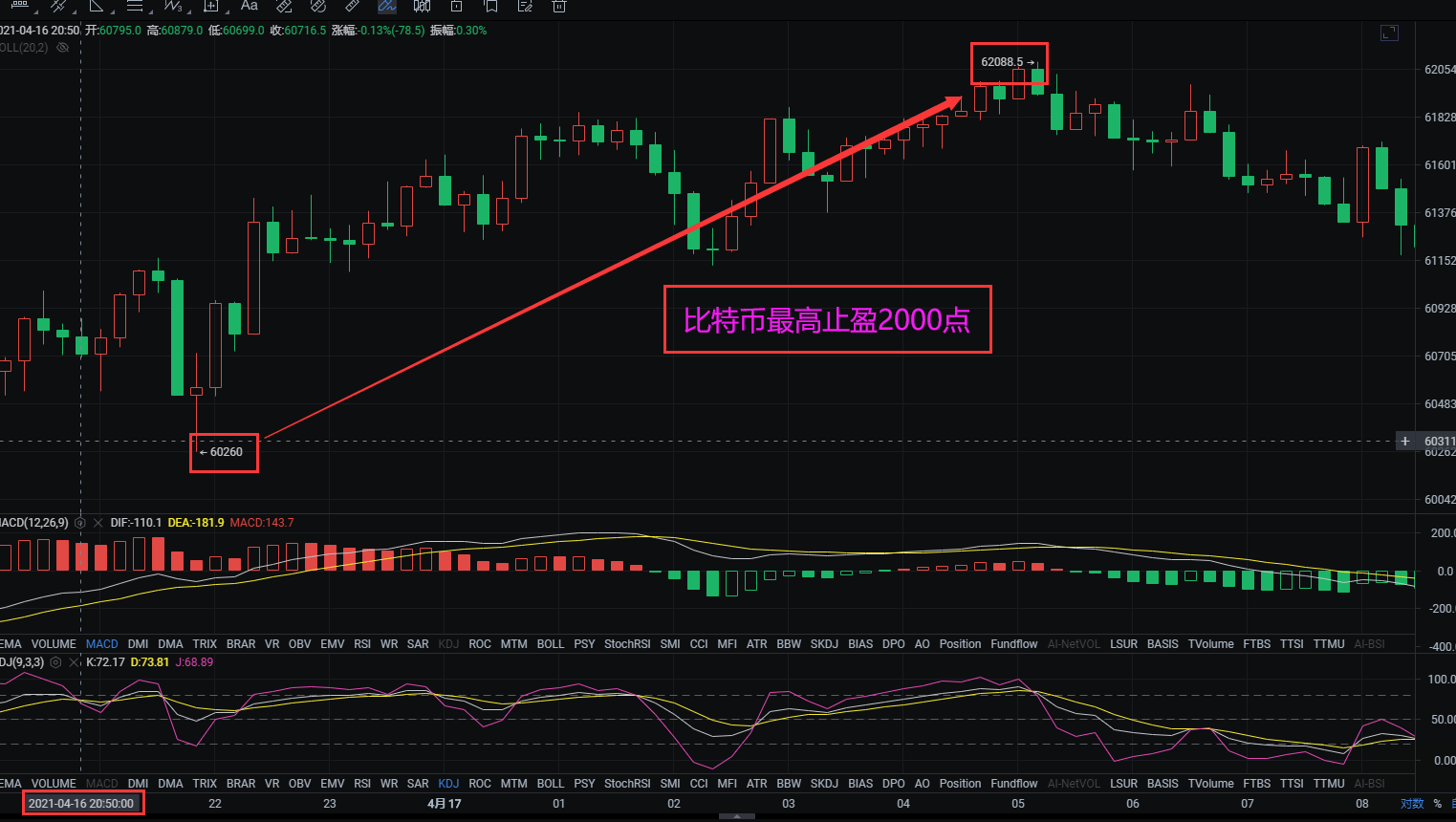
Task: Enable logarithmic scale via 对数 toggle
Action: coord(1412,804)
